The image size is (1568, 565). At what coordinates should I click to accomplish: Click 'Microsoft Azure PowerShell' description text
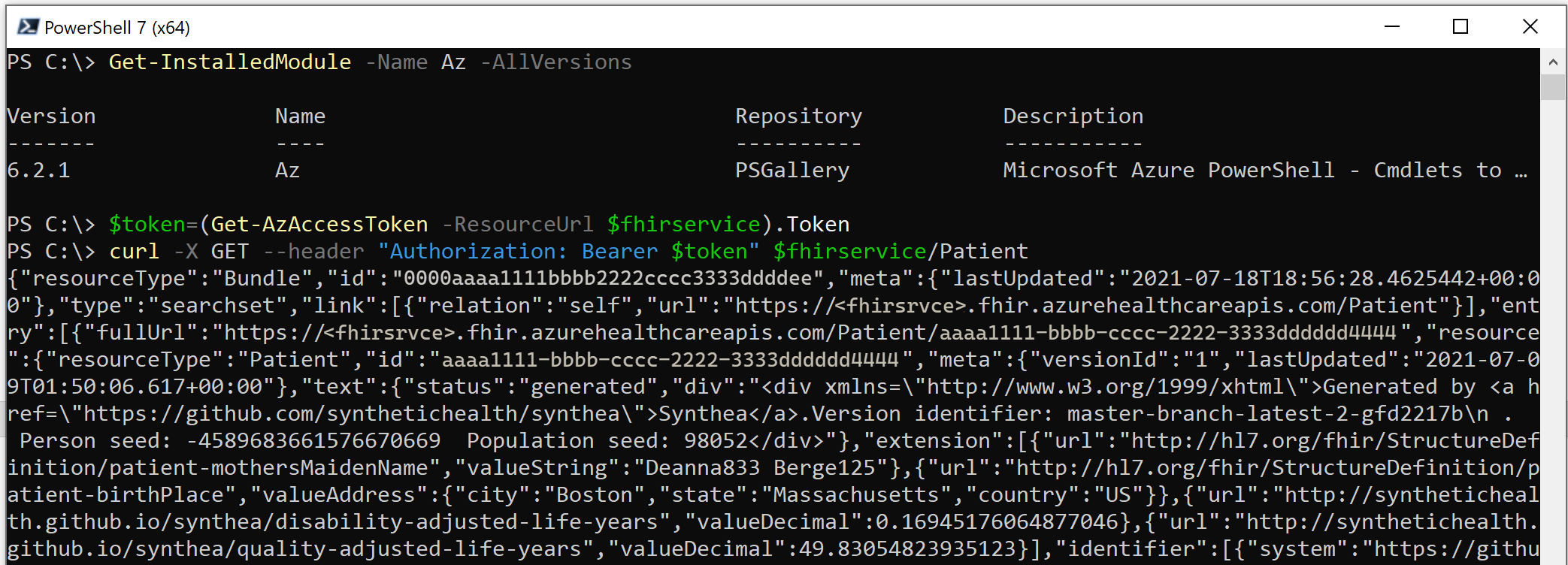point(1169,171)
